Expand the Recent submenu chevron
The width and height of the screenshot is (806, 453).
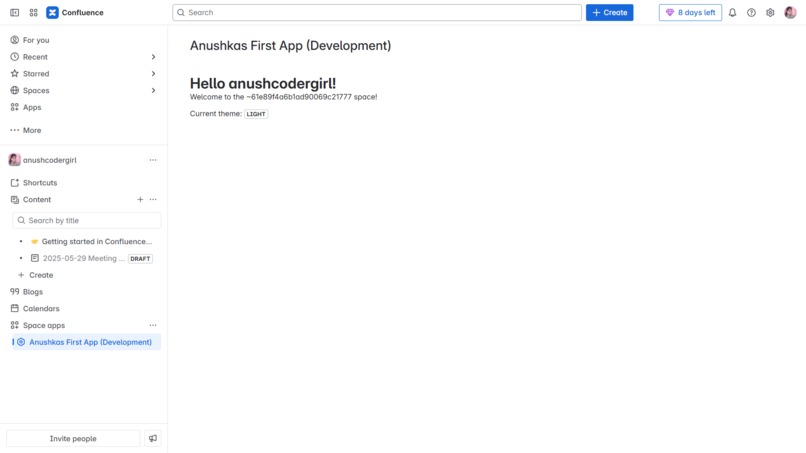click(x=153, y=57)
